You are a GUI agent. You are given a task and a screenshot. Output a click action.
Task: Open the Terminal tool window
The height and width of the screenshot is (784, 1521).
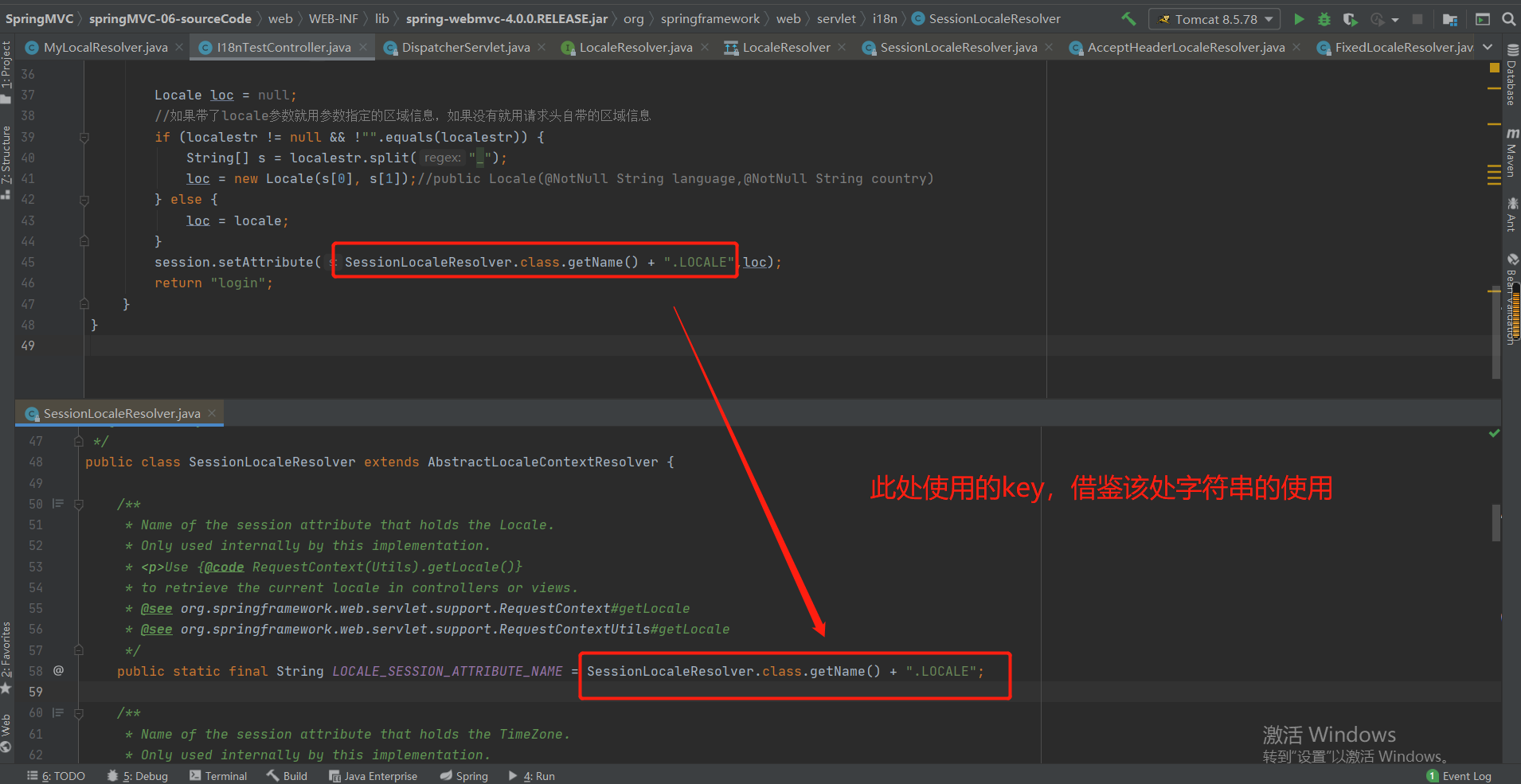pyautogui.click(x=218, y=776)
